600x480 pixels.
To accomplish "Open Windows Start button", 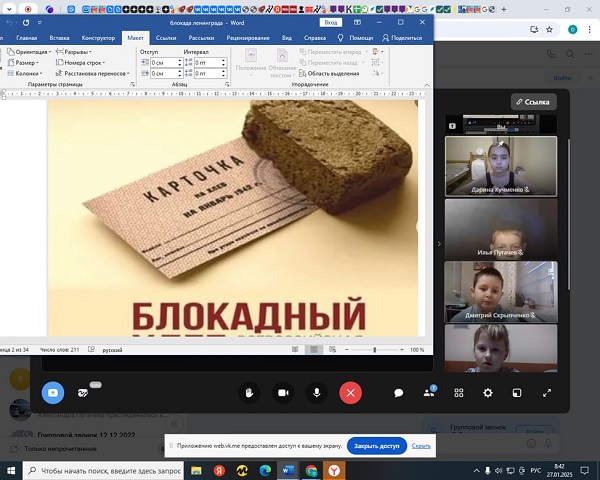I will [x=11, y=470].
